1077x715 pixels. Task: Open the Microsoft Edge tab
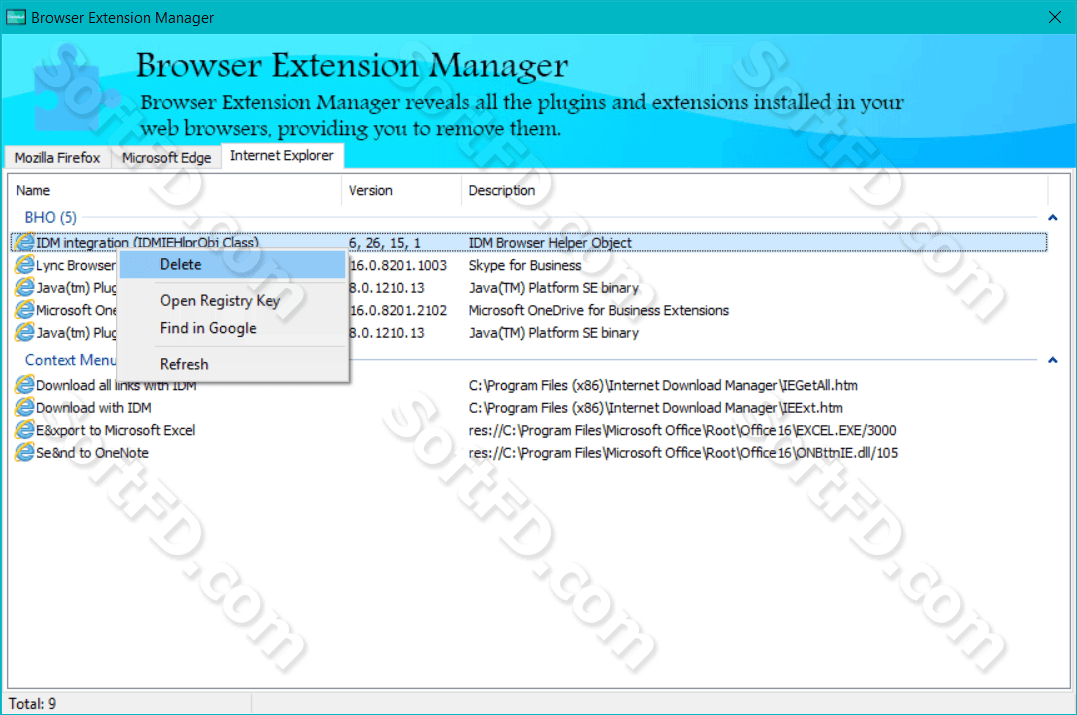(166, 158)
